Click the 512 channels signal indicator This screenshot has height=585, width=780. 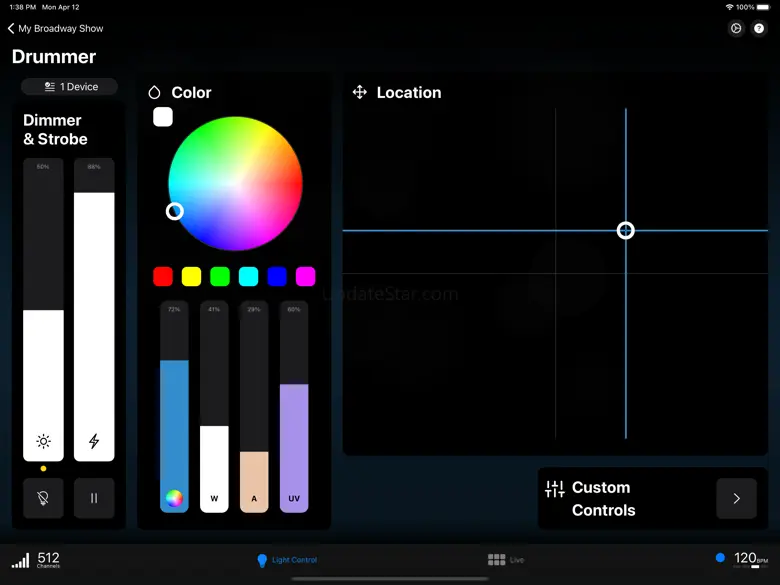[x=36, y=560]
